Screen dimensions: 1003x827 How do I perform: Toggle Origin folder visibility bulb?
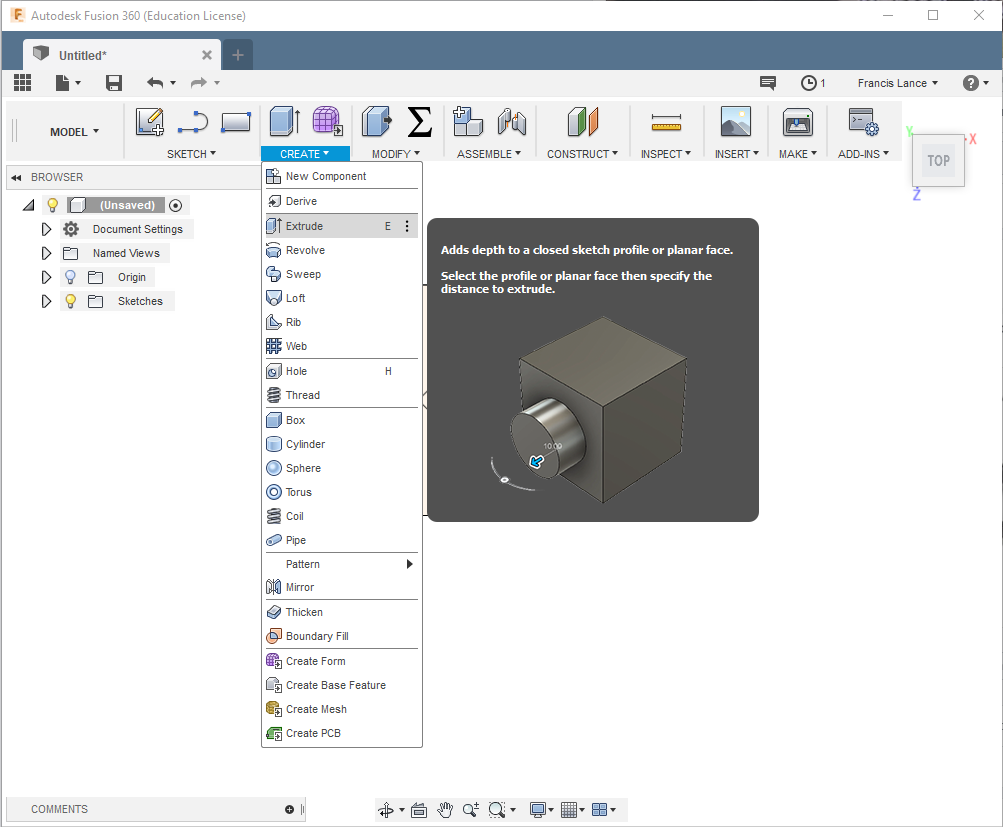pos(70,277)
